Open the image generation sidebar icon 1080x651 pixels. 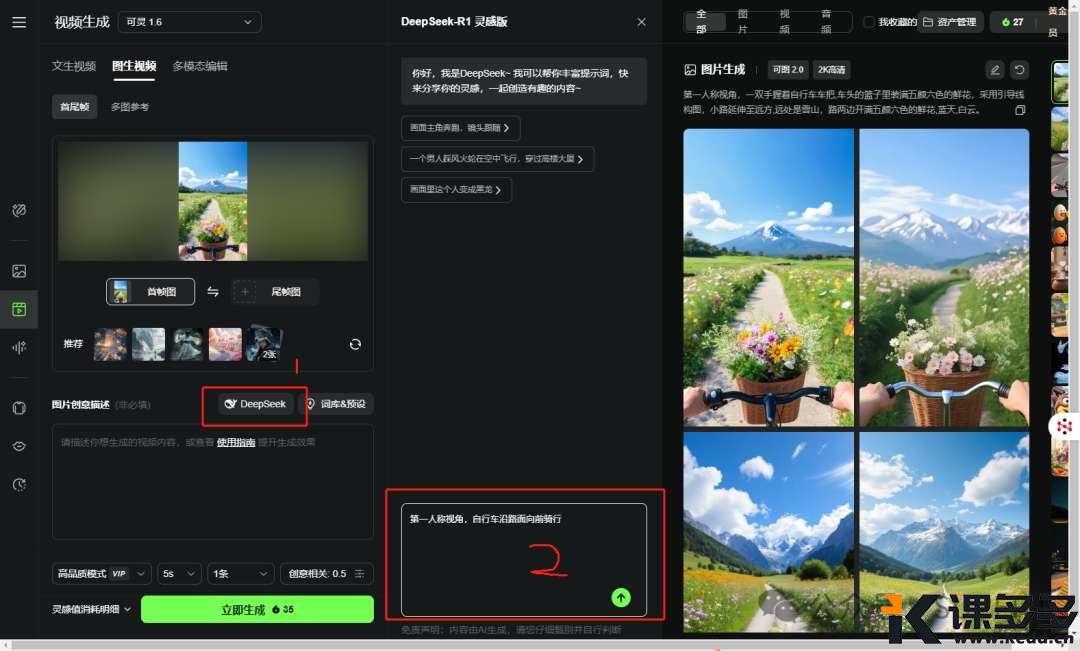(x=19, y=271)
